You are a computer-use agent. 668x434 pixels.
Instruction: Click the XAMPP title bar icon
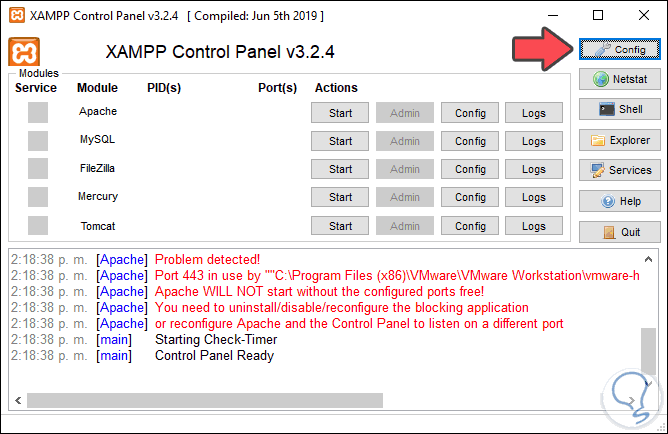pos(17,16)
